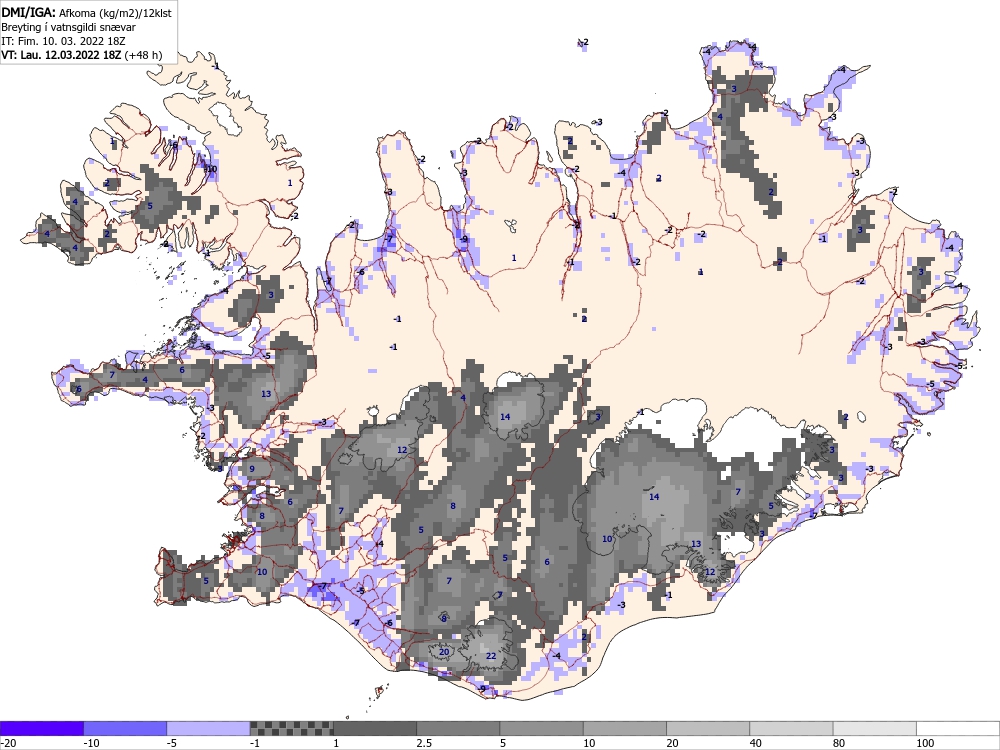Click the dark violet -20 to -10 legend swatch
Viewport: 1000px width, 750px height.
pos(41,728)
